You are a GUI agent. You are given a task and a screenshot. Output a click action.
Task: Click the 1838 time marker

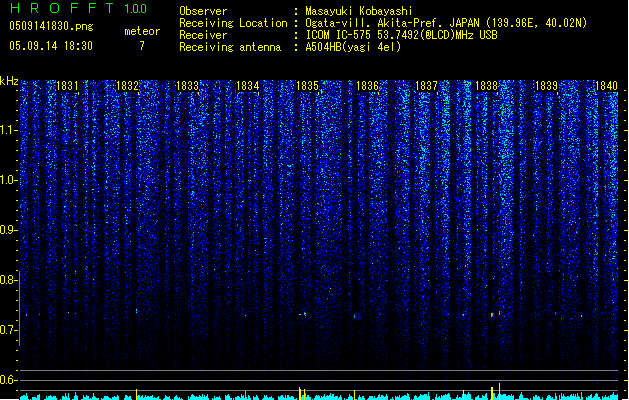(x=487, y=86)
